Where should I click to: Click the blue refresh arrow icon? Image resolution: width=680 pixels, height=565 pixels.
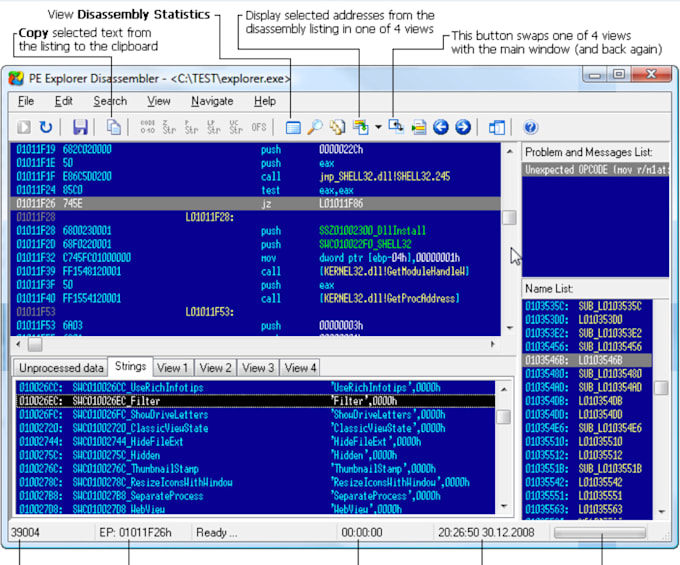46,127
